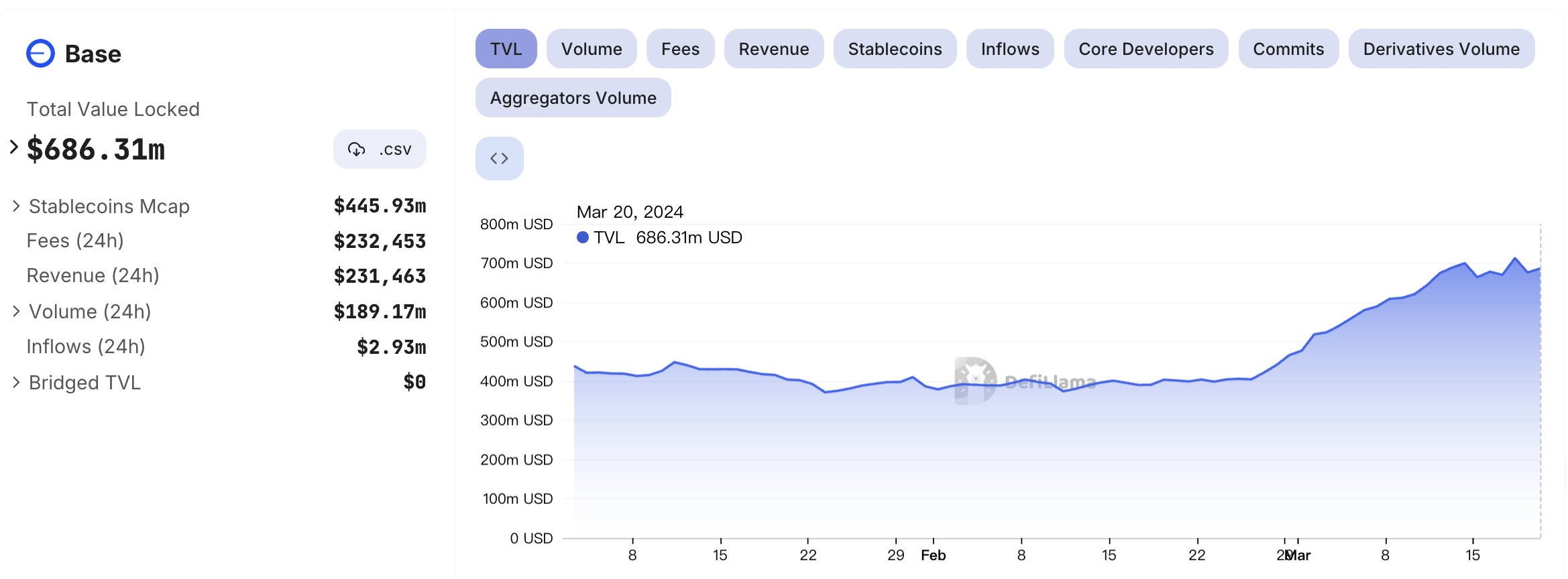The image size is (1568, 579).
Task: Expand the Total Value Locked breakdown
Action: 13,147
